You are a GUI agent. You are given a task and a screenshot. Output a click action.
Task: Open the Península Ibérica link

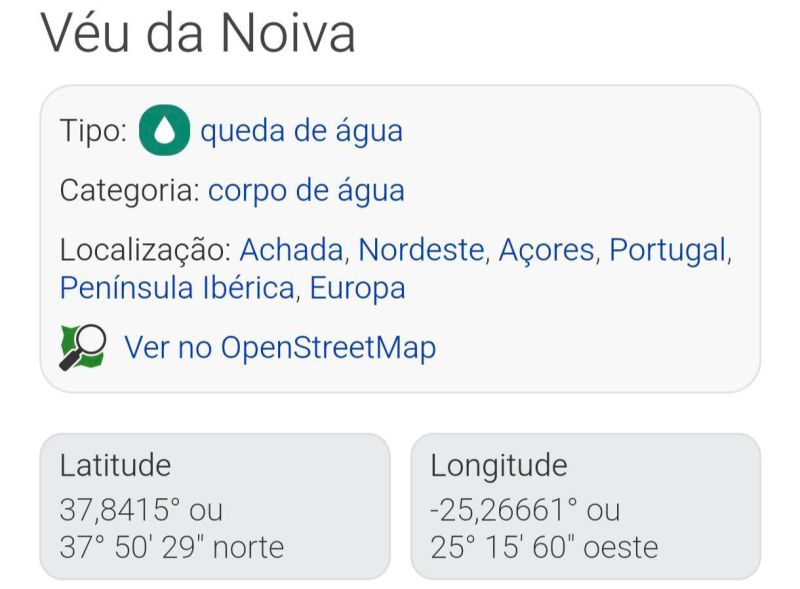pyautogui.click(x=177, y=288)
